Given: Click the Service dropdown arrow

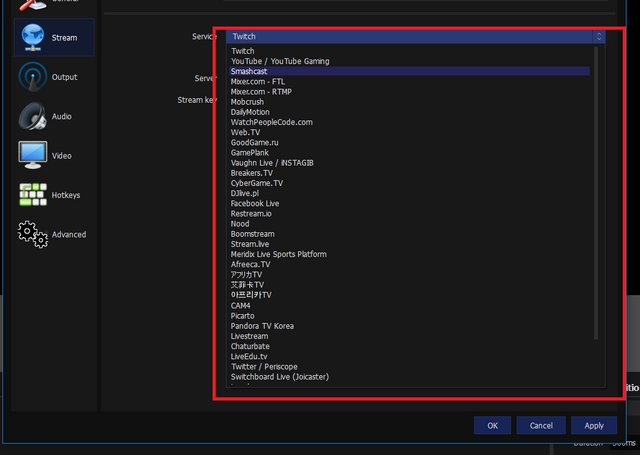Looking at the screenshot, I should [599, 36].
